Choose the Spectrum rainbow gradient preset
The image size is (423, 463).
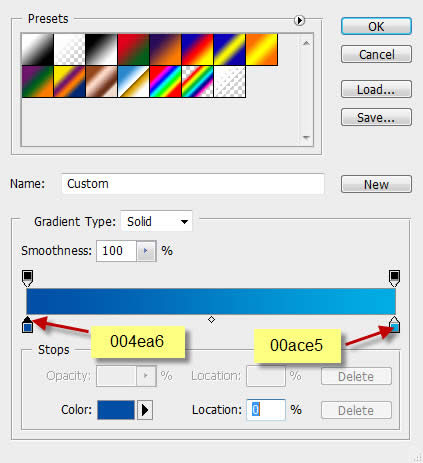coord(166,82)
